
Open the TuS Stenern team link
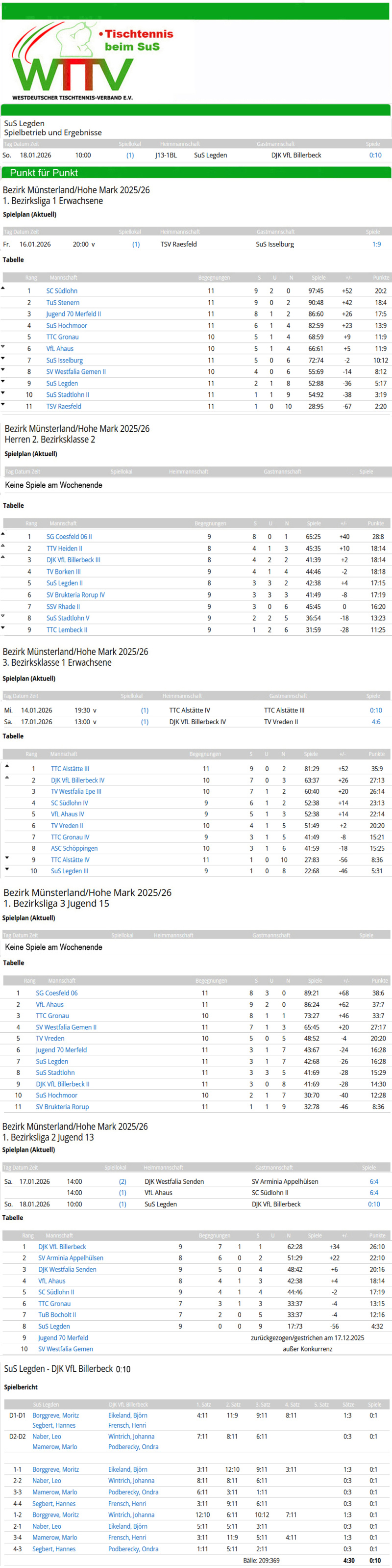[63, 303]
